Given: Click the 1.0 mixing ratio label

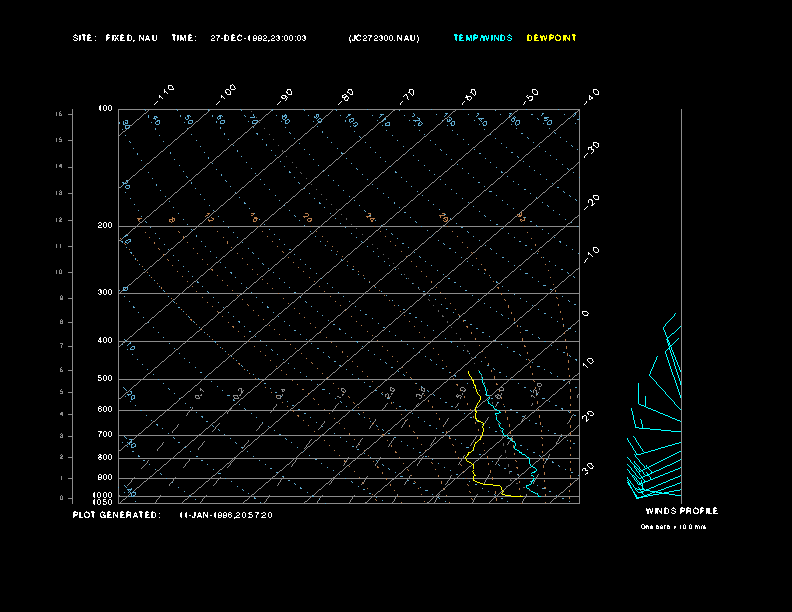Looking at the screenshot, I should (341, 393).
